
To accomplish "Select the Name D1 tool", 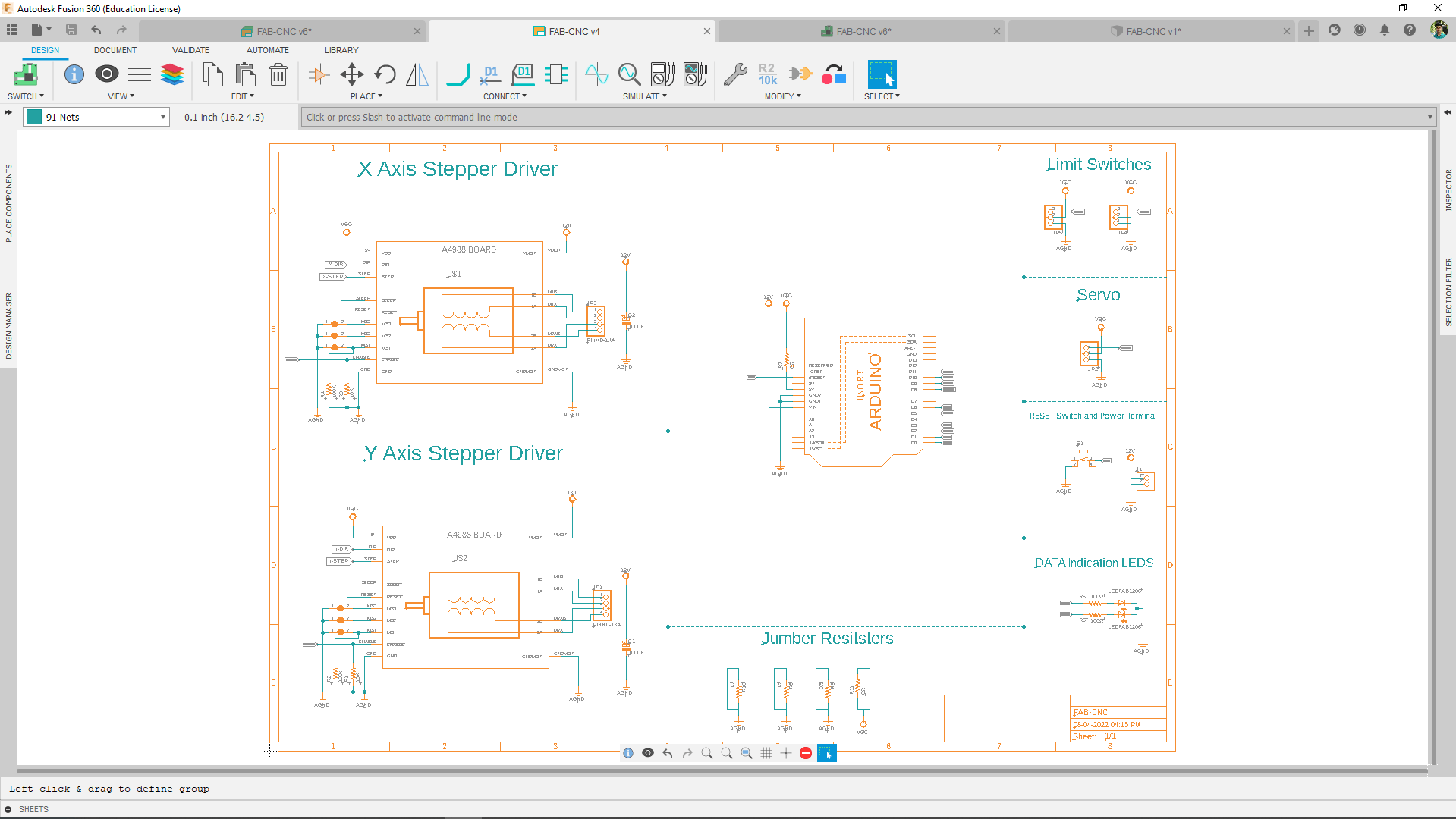I will [491, 74].
